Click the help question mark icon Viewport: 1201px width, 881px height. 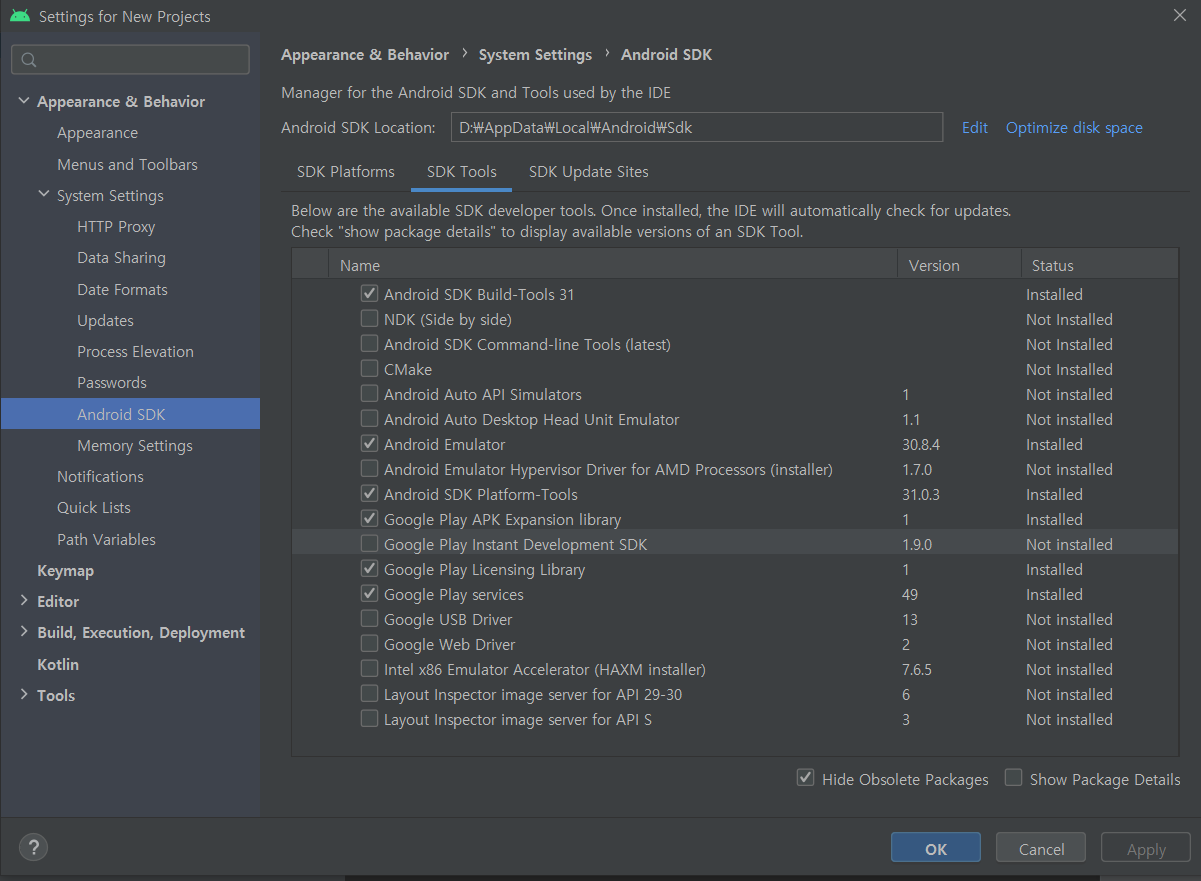(x=33, y=848)
